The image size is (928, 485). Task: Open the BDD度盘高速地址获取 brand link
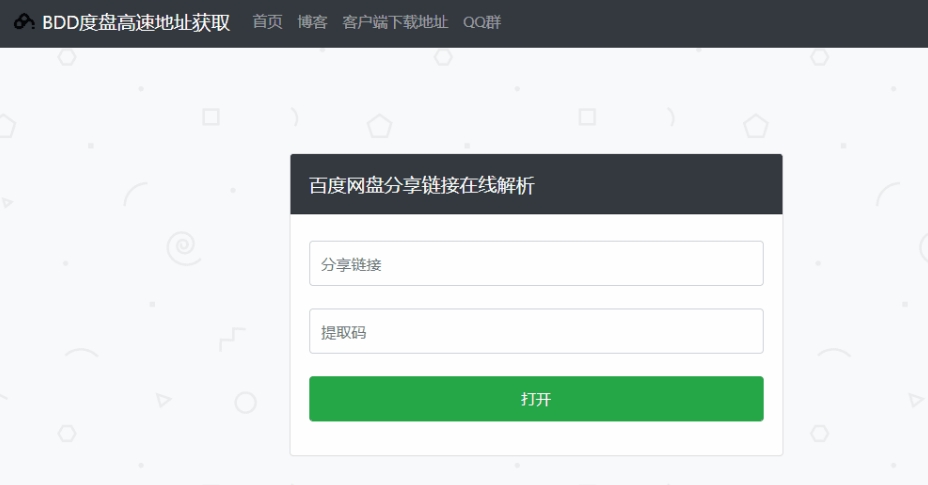pyautogui.click(x=136, y=23)
